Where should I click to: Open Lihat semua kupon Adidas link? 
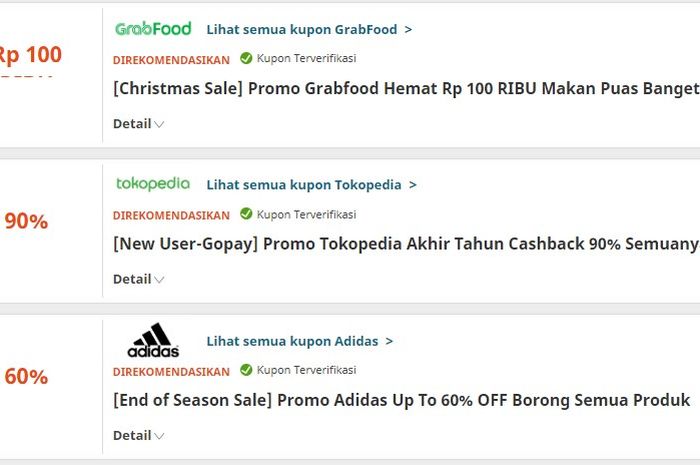coord(292,341)
